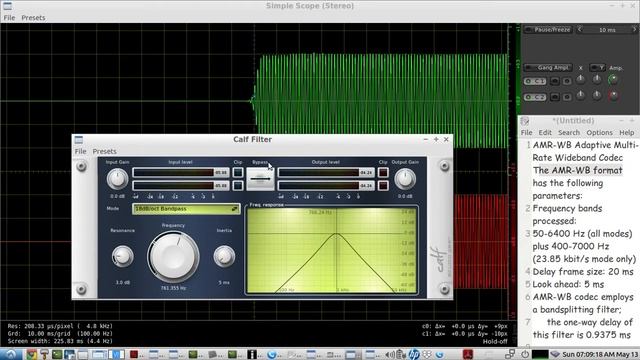Toggle the Calf Filter Bypass switch
The image size is (640, 360).
[260, 179]
